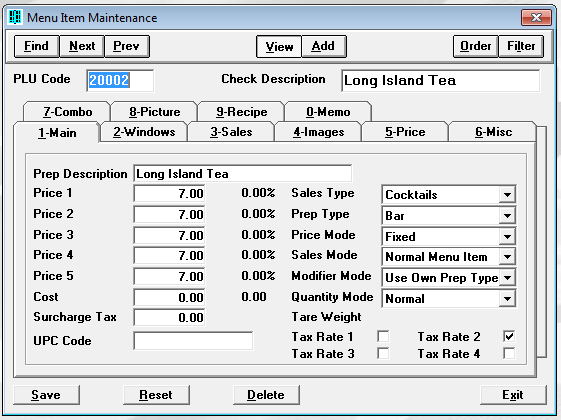Click the Find button
This screenshot has width=561, height=420.
[36, 46]
